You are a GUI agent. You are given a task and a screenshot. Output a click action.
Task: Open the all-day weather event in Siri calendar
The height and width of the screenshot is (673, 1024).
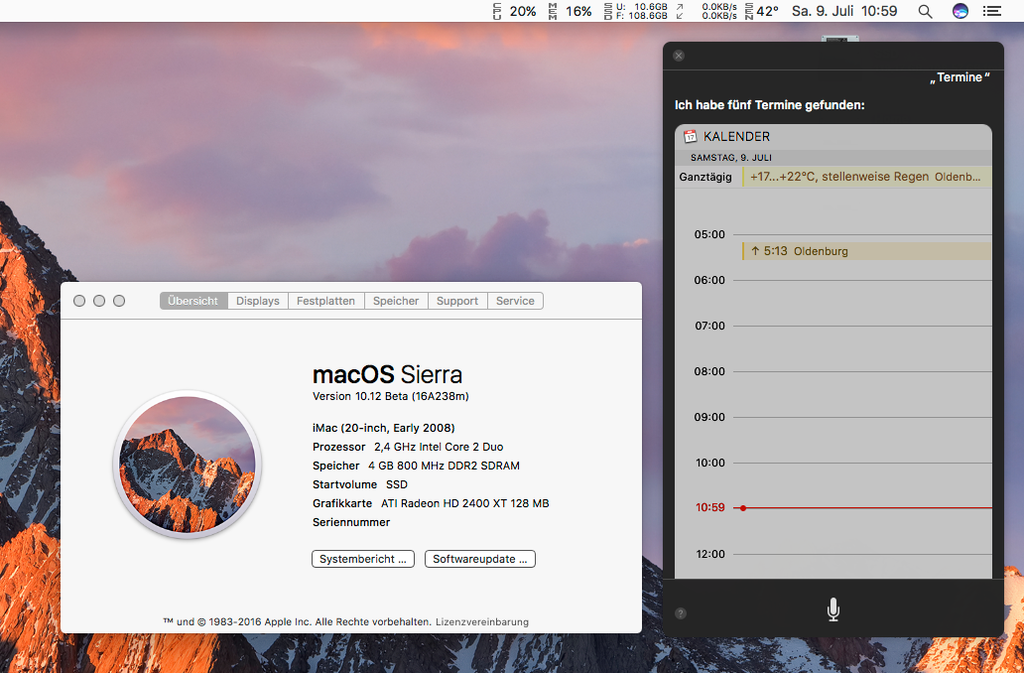point(867,177)
